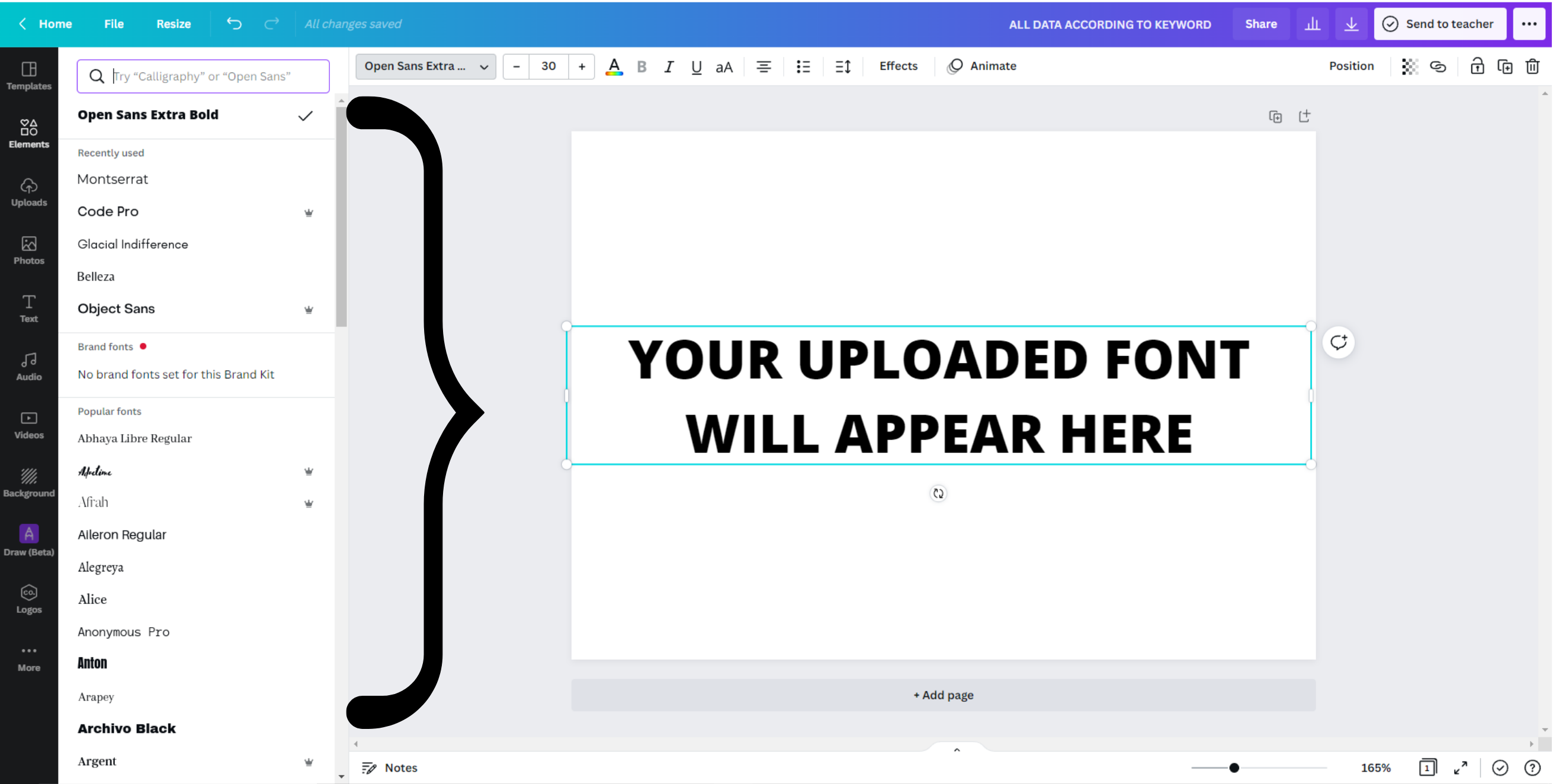Lock the selected element
The height and width of the screenshot is (784, 1553).
point(1477,66)
